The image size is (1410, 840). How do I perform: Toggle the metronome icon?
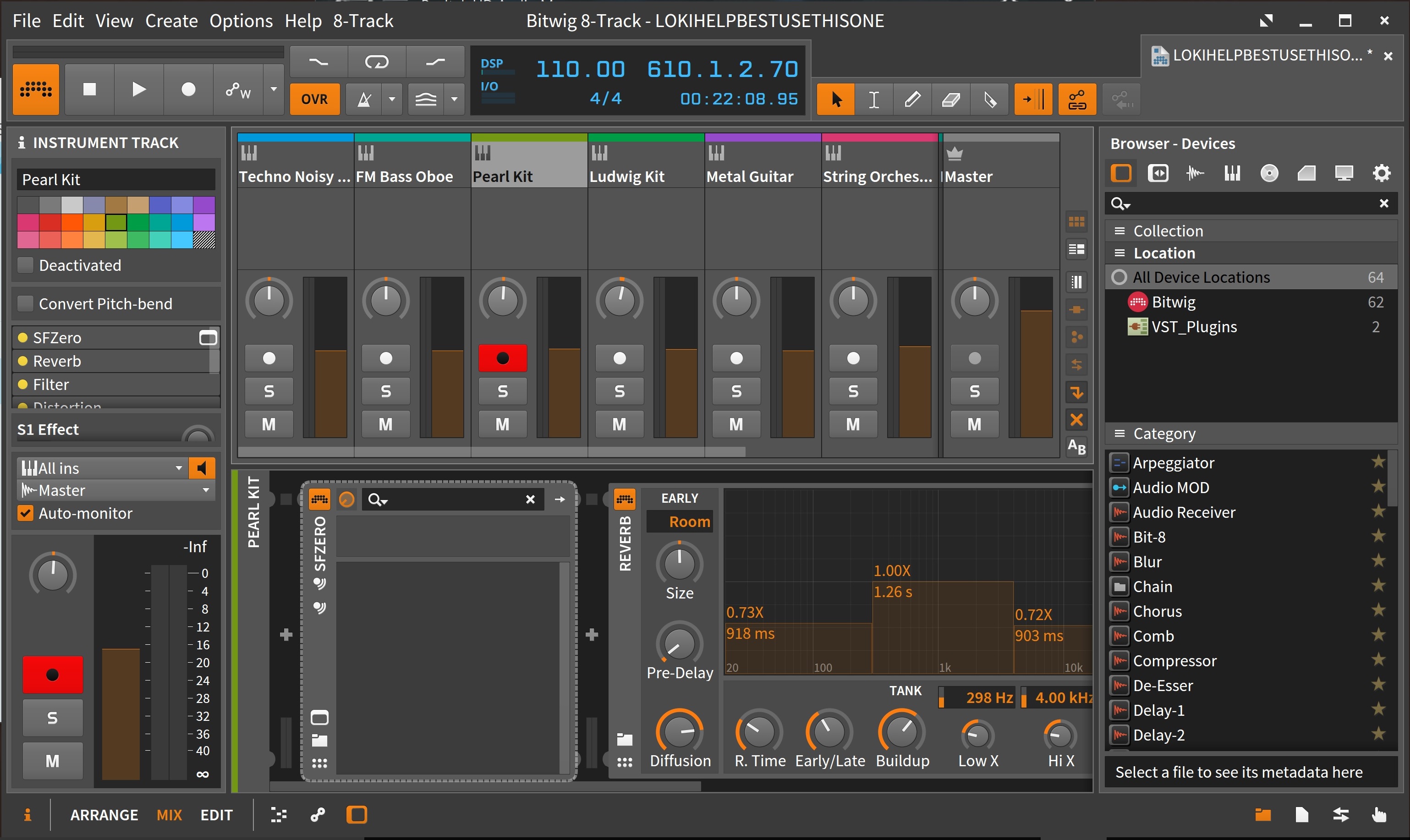pyautogui.click(x=364, y=99)
